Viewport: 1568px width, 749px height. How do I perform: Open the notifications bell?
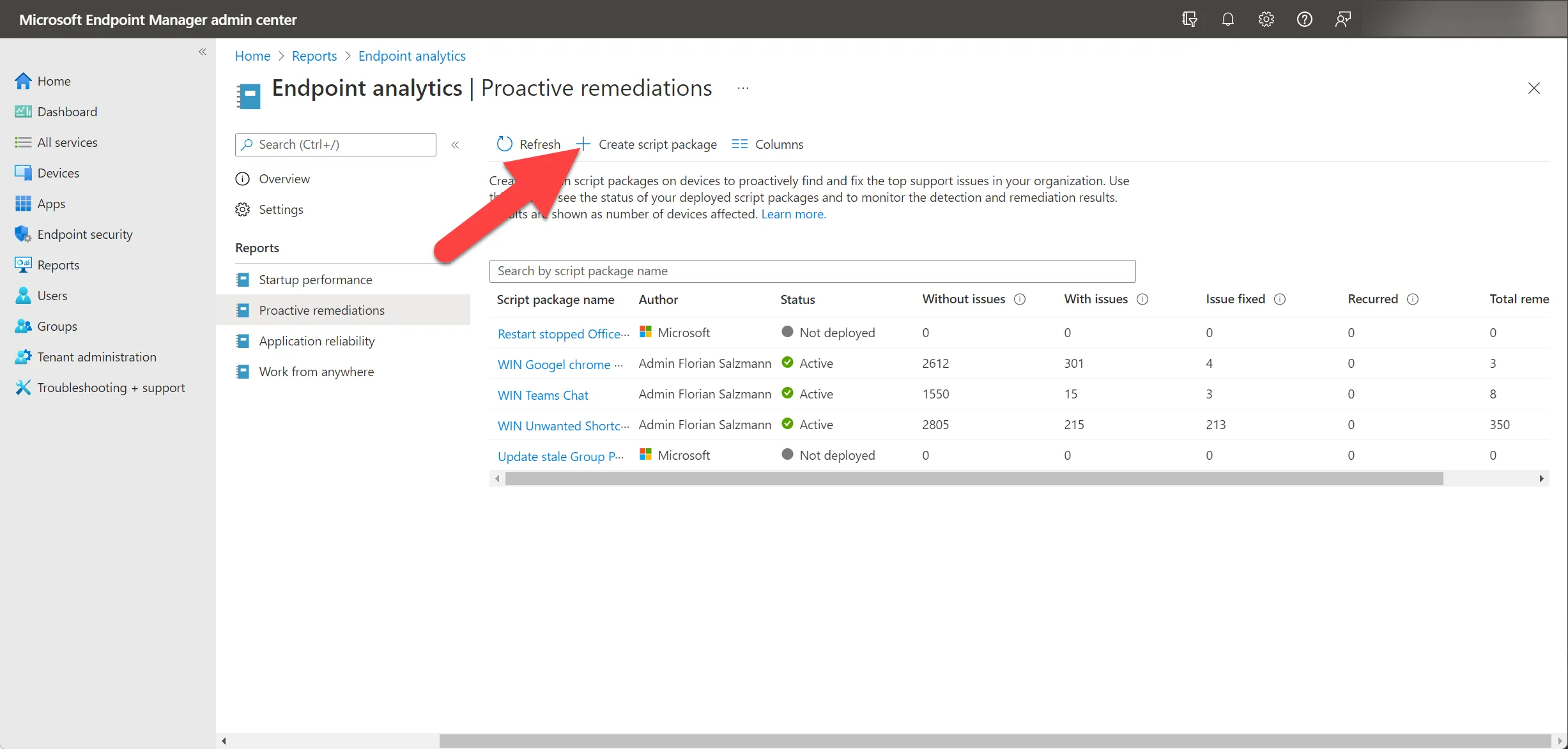[x=1227, y=19]
